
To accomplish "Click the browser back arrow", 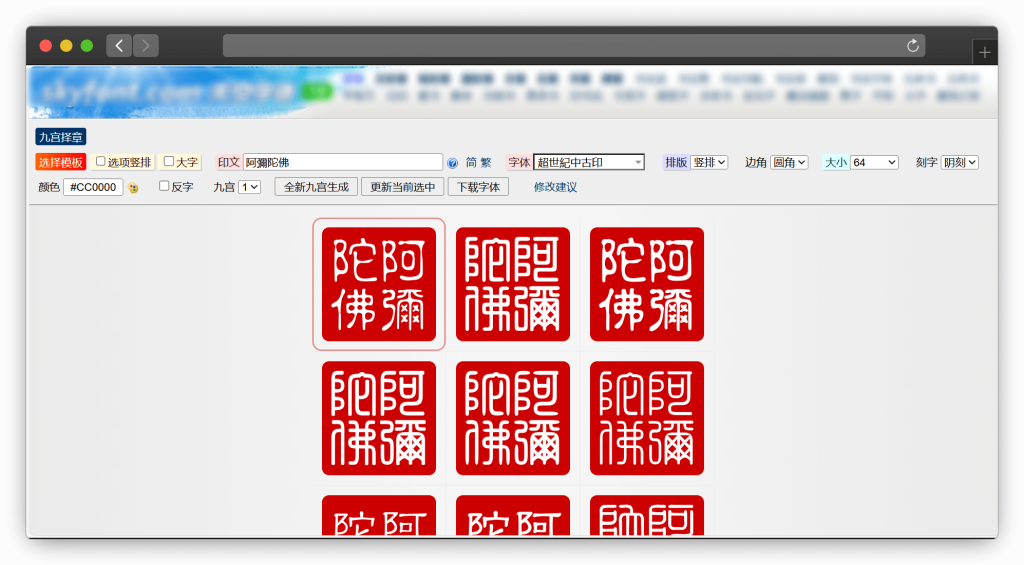I will click(x=120, y=46).
